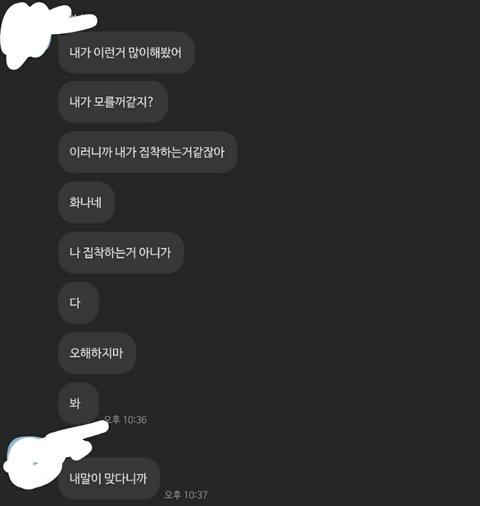Tap the single-character '다' bubble
480x506 pixels.
click(x=78, y=303)
